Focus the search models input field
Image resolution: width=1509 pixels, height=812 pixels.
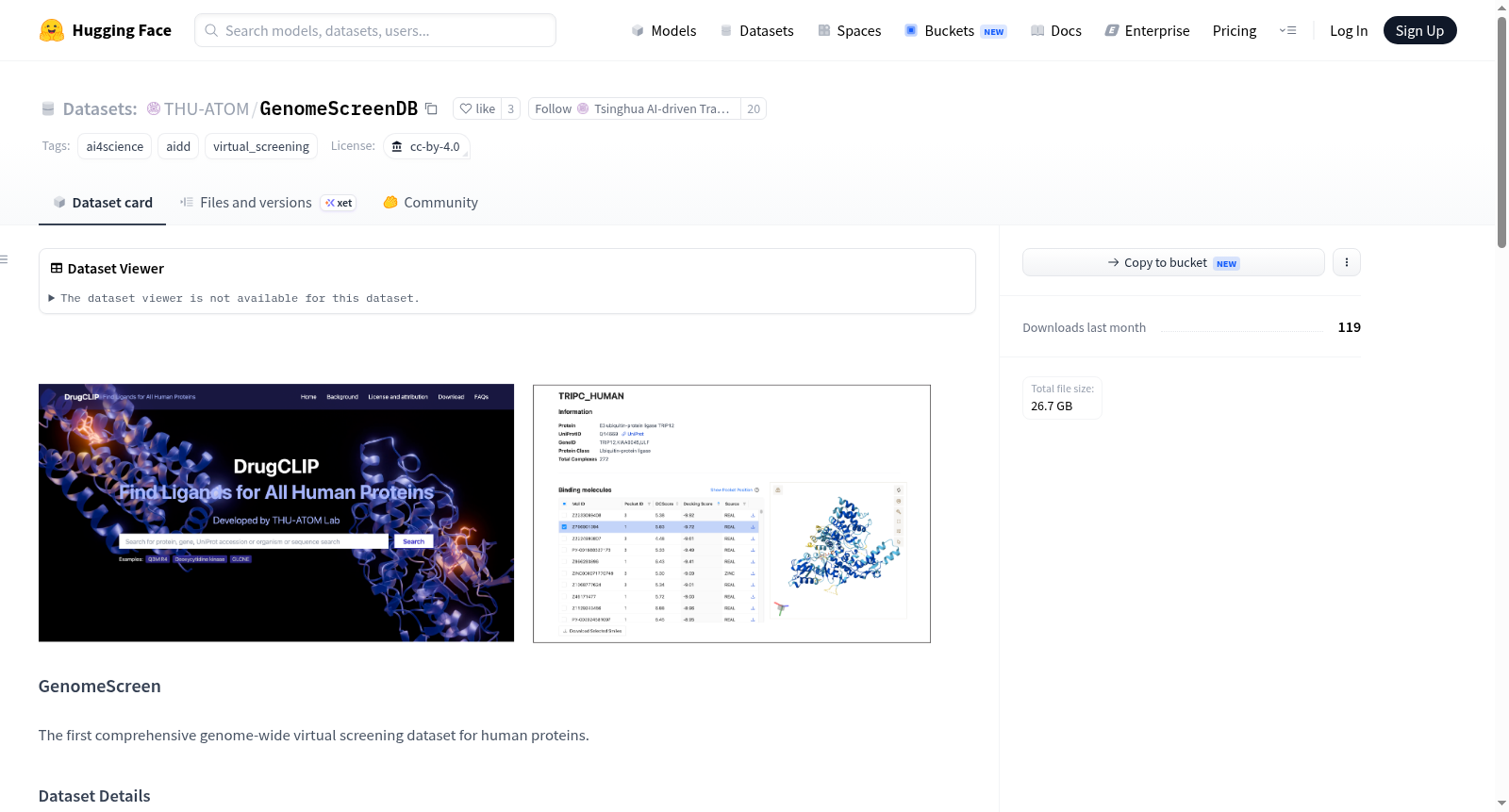(375, 30)
